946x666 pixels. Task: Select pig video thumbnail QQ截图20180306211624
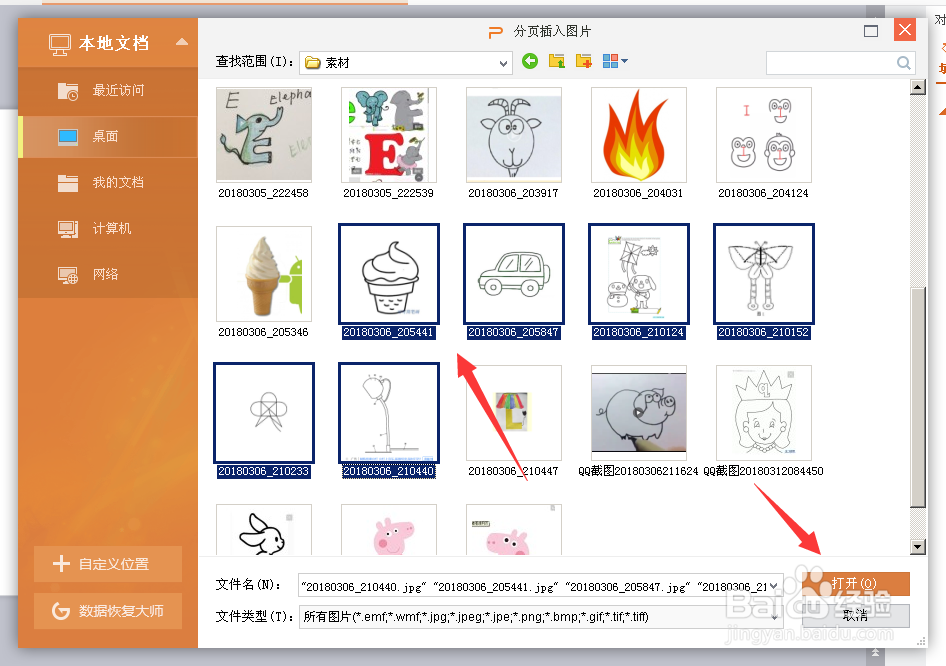(638, 413)
